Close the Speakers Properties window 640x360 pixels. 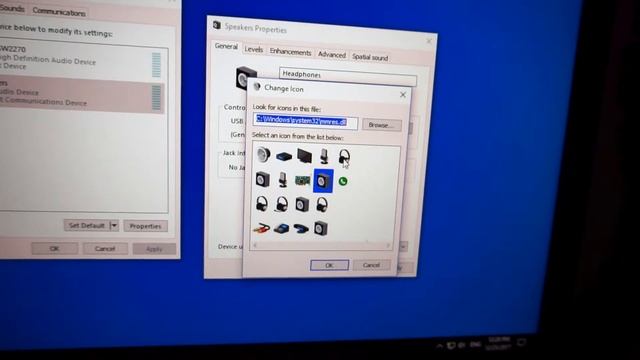tap(429, 41)
